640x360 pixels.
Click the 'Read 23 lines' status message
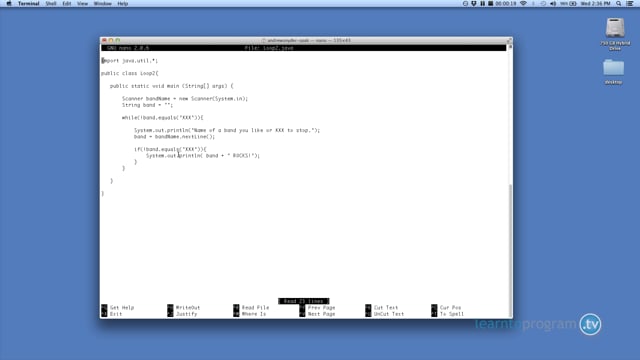pyautogui.click(x=304, y=301)
